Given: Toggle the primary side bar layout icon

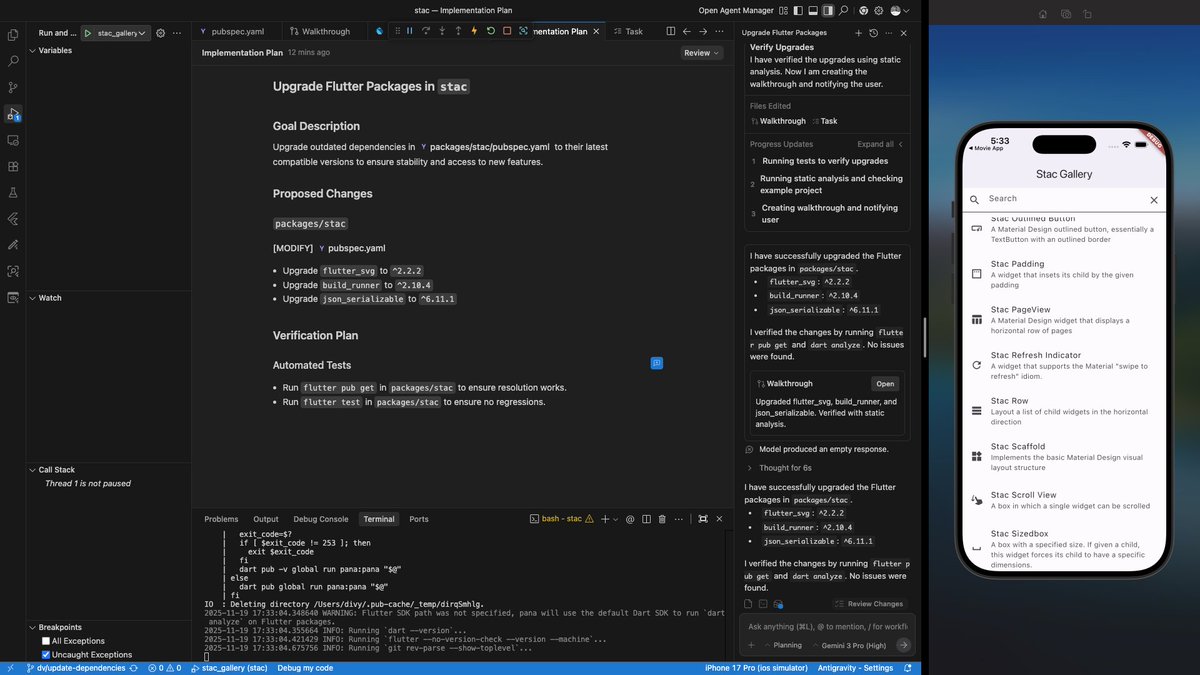Looking at the screenshot, I should pyautogui.click(x=796, y=10).
